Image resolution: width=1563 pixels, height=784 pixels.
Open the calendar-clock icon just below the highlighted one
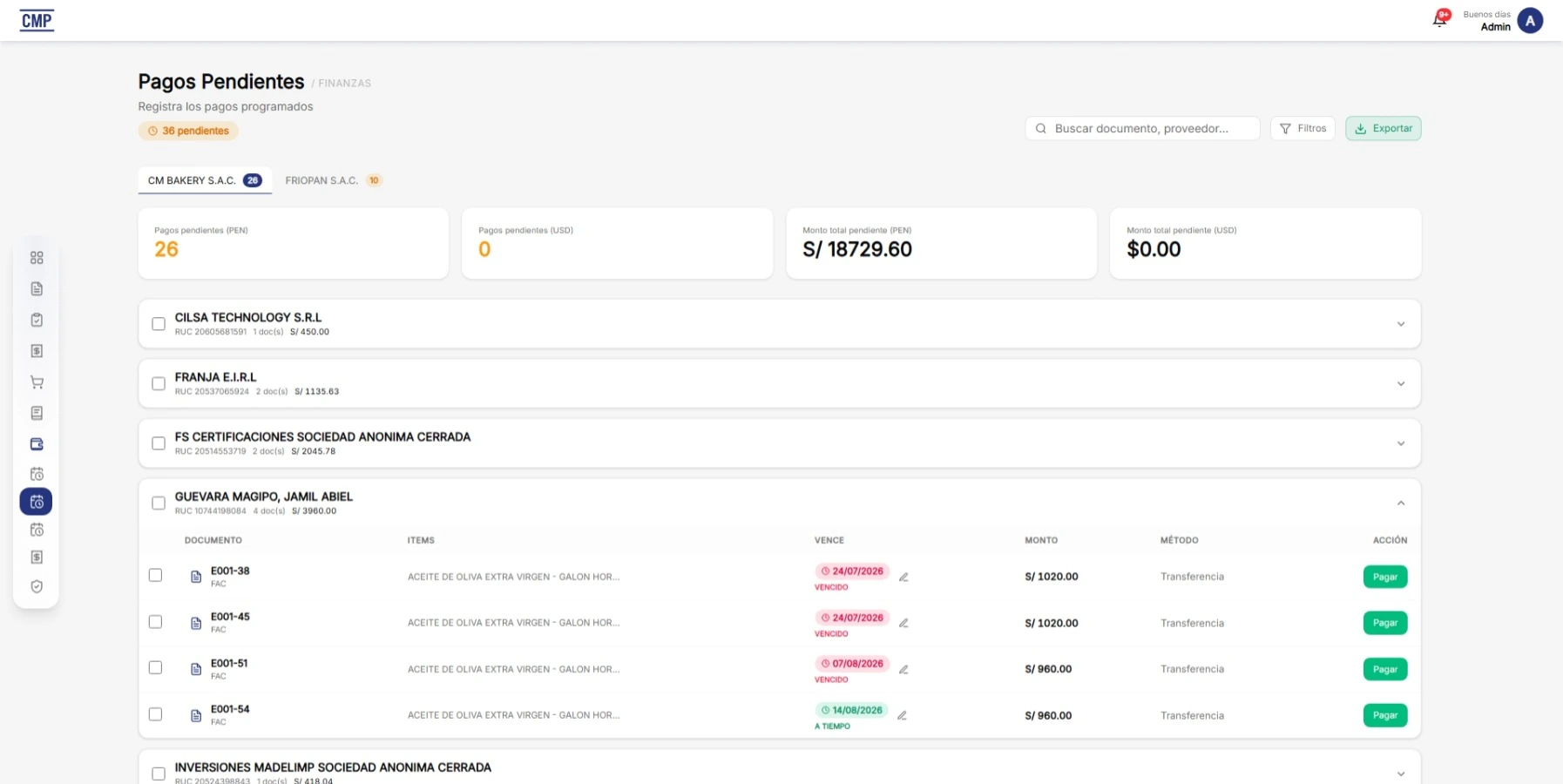click(37, 530)
